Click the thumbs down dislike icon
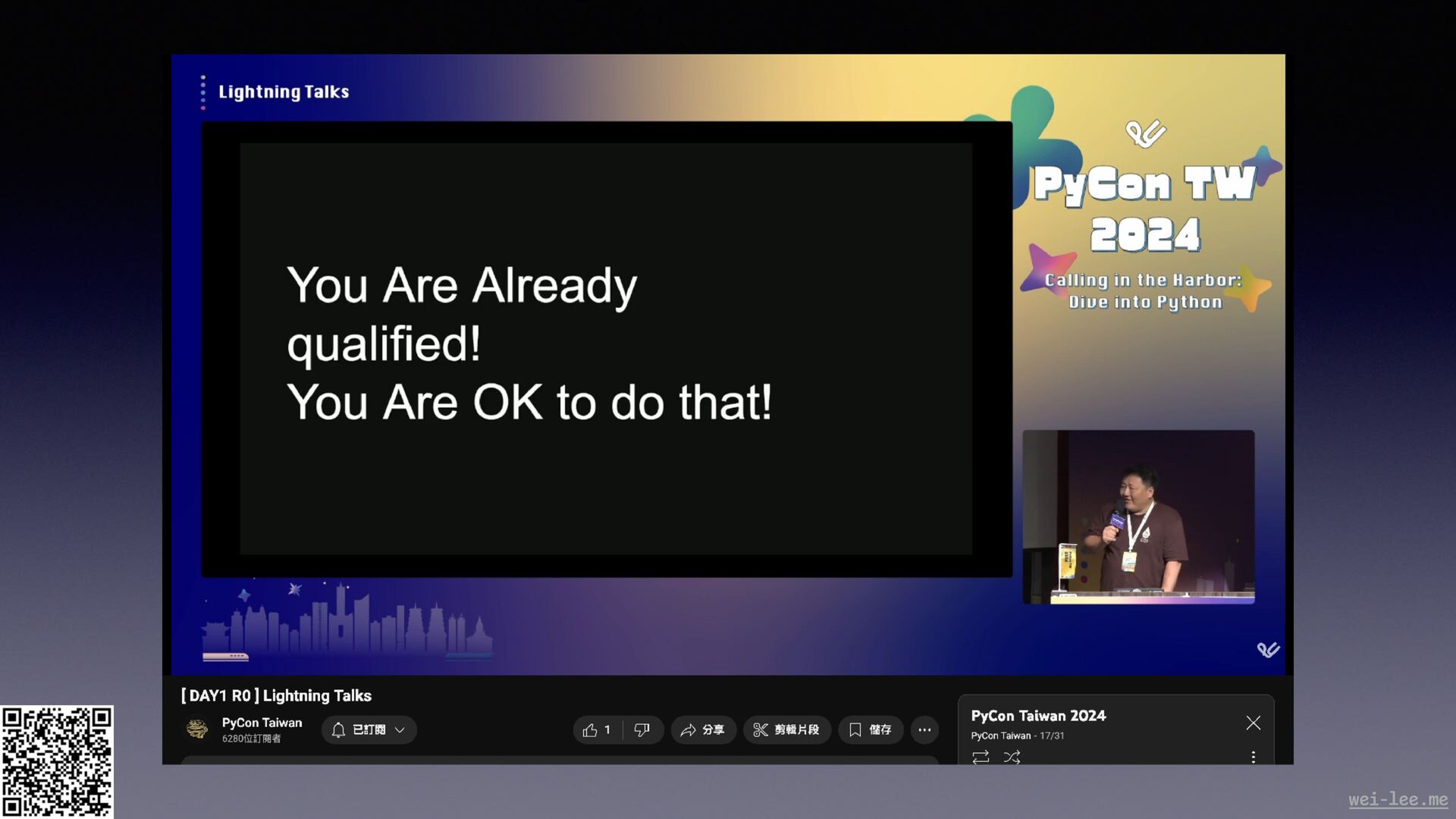 click(x=642, y=730)
